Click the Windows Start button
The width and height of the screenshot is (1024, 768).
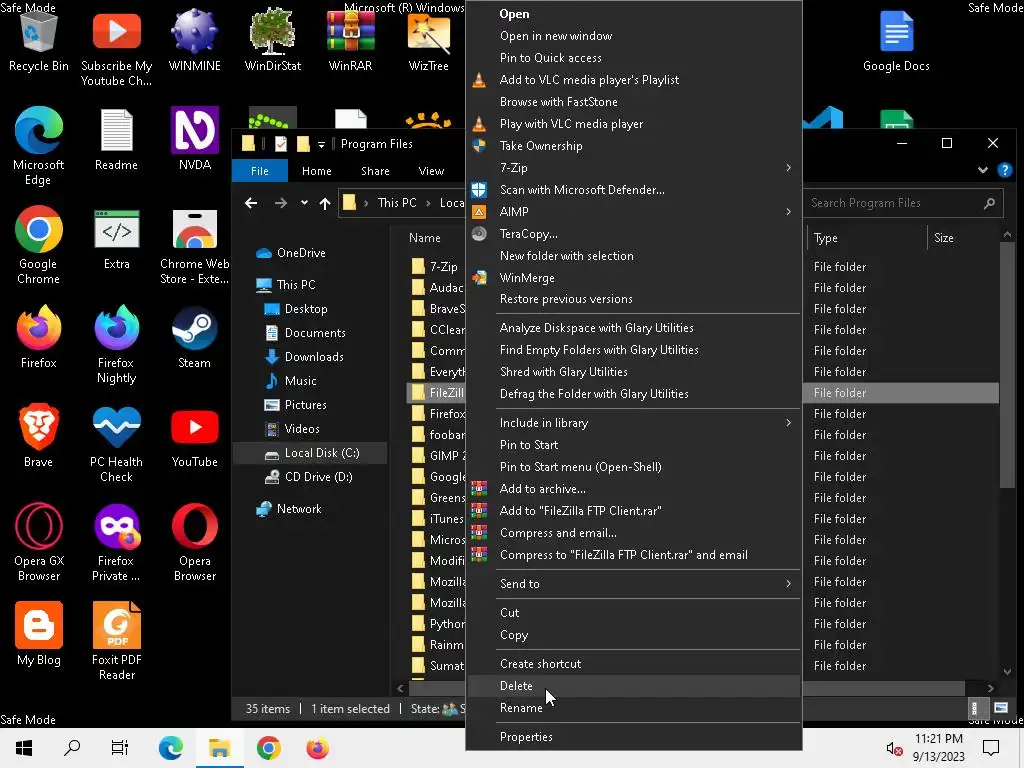24,748
